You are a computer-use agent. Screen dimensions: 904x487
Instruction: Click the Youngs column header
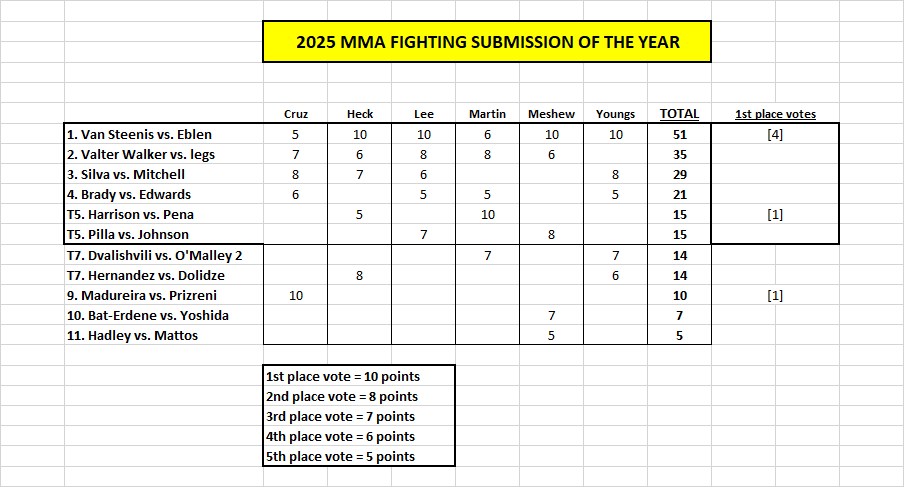pos(615,114)
